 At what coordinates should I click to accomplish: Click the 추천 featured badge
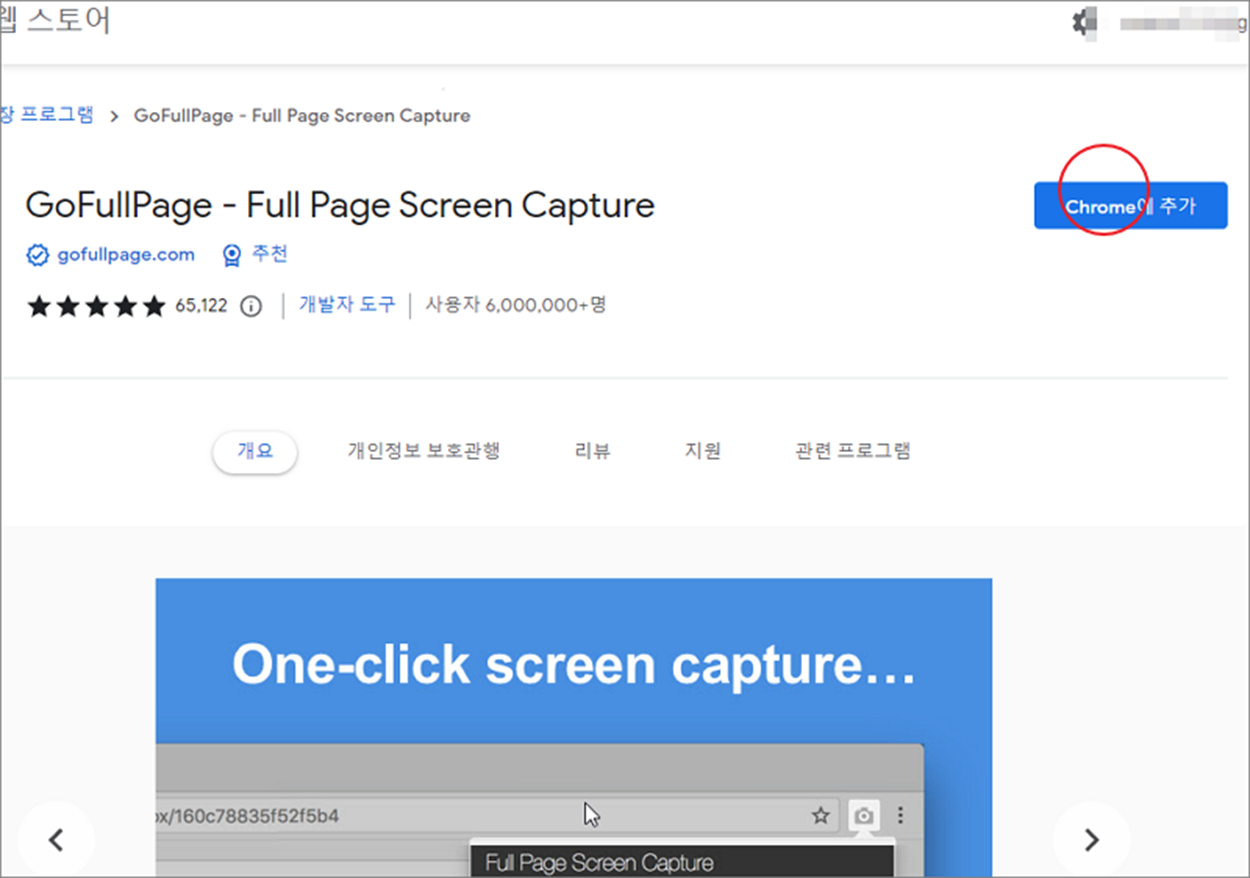pyautogui.click(x=269, y=255)
